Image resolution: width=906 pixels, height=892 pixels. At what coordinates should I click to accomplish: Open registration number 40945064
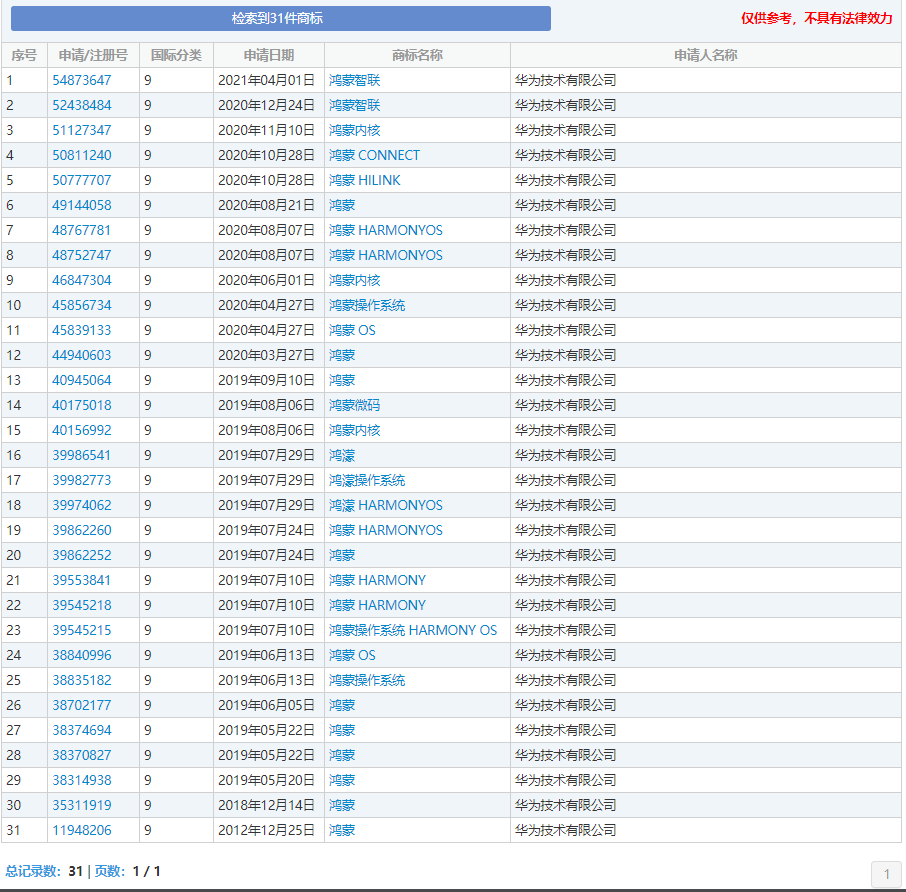[81, 380]
